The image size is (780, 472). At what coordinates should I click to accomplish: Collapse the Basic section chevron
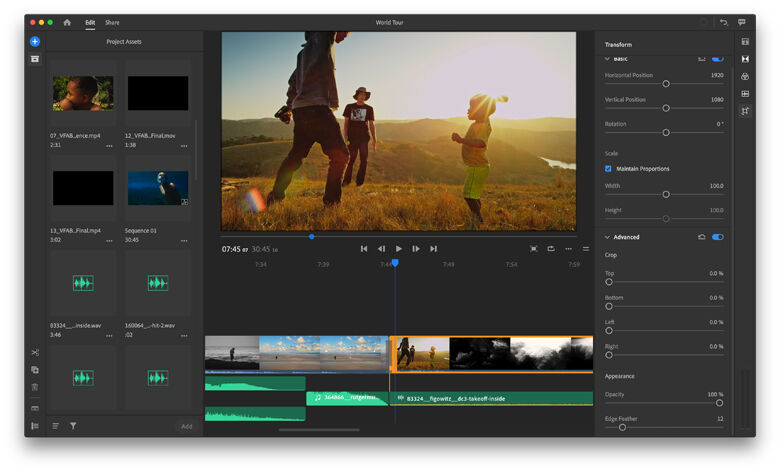click(607, 59)
